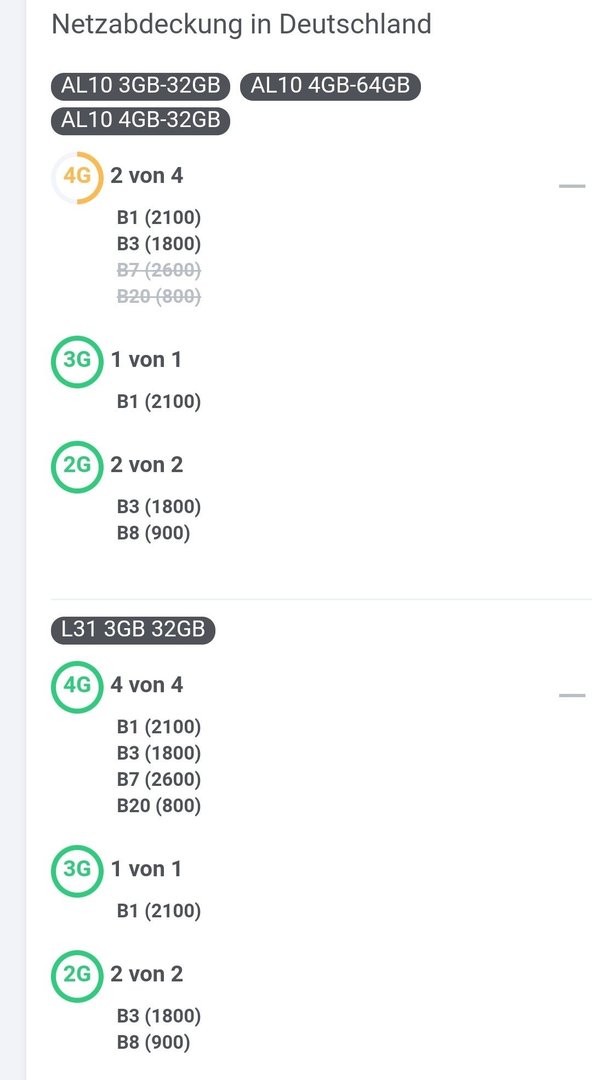592x1080 pixels.
Task: Click B8 (900) band under AL10 2G
Action: 153,533
